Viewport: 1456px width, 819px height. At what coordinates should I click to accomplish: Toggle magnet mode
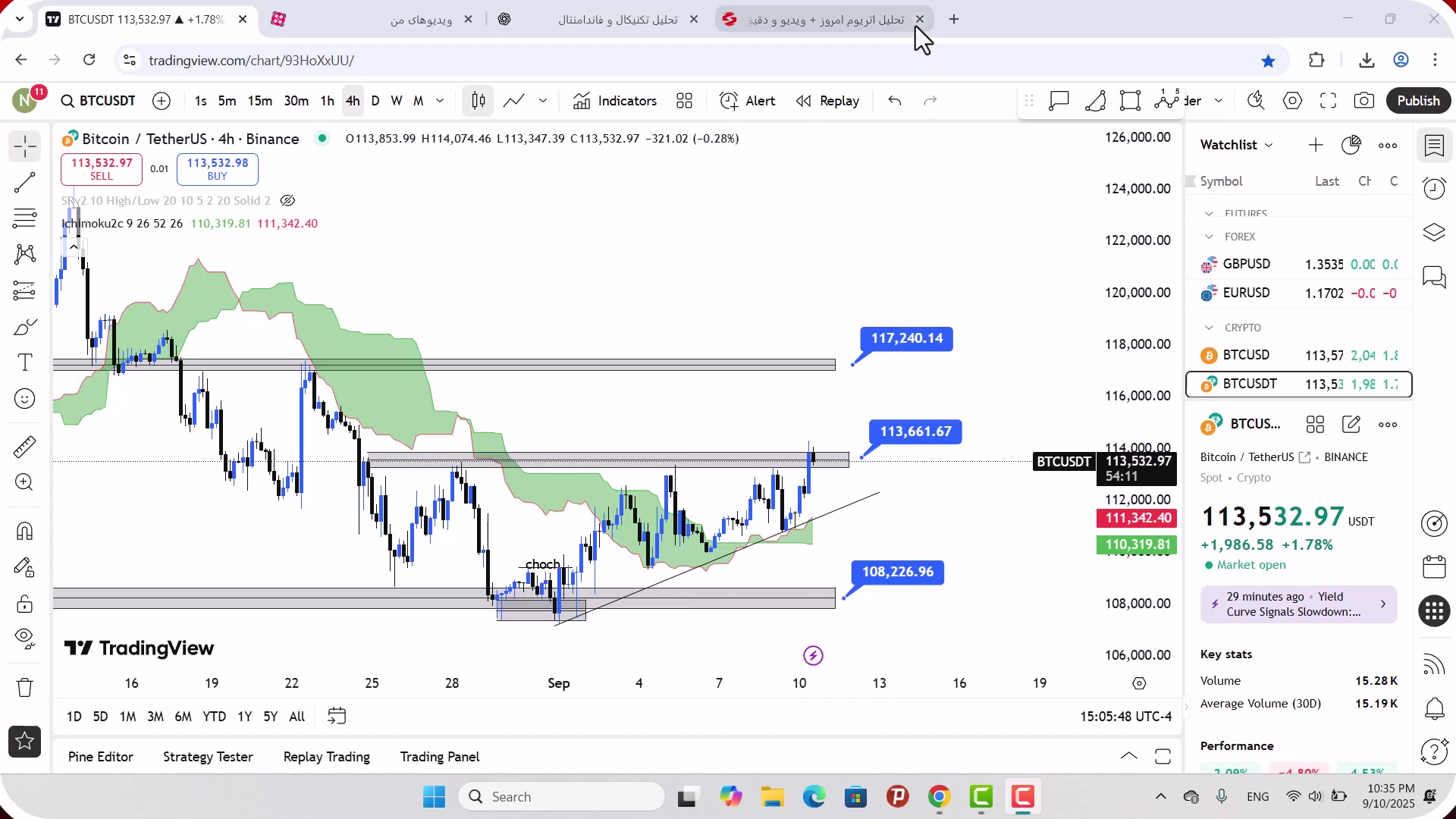(24, 531)
